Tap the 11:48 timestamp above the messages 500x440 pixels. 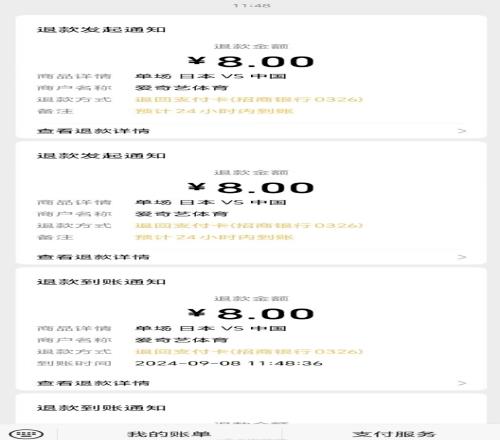tap(251, 5)
